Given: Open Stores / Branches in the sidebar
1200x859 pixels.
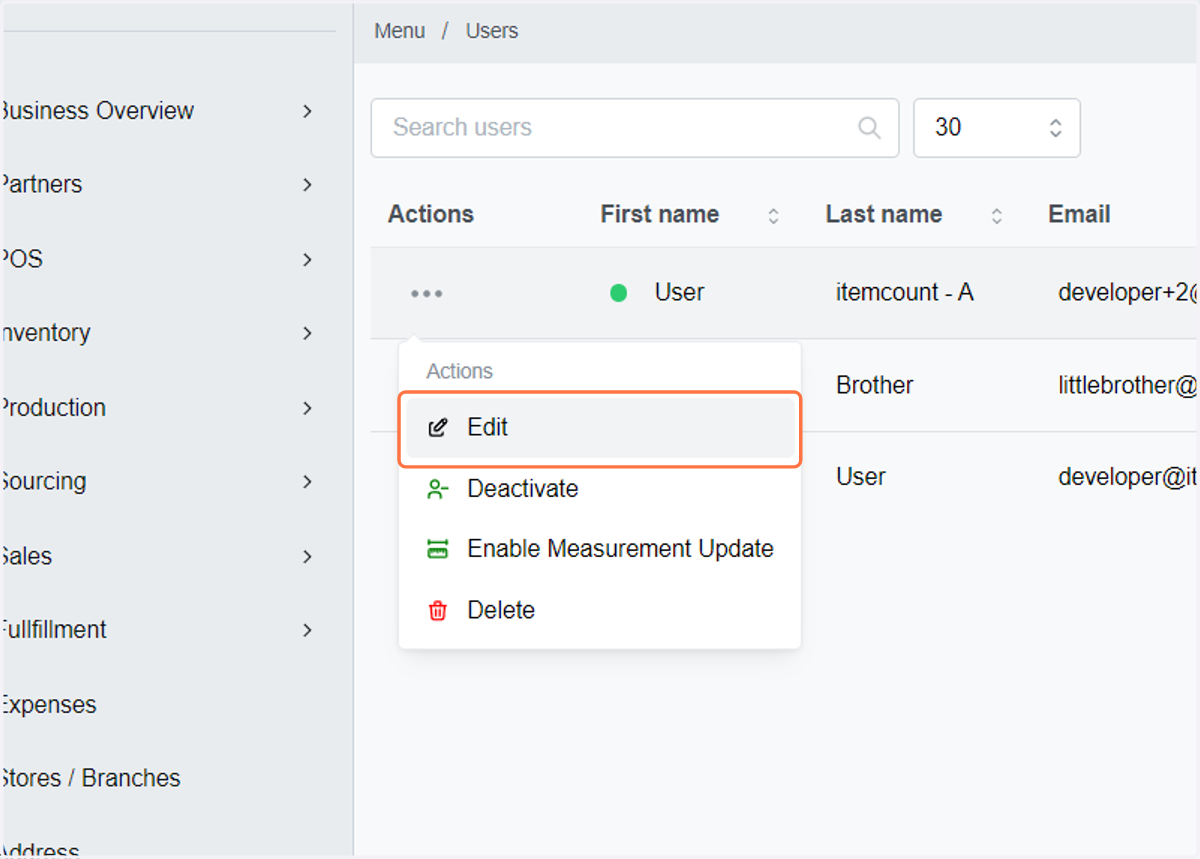Looking at the screenshot, I should 90,778.
